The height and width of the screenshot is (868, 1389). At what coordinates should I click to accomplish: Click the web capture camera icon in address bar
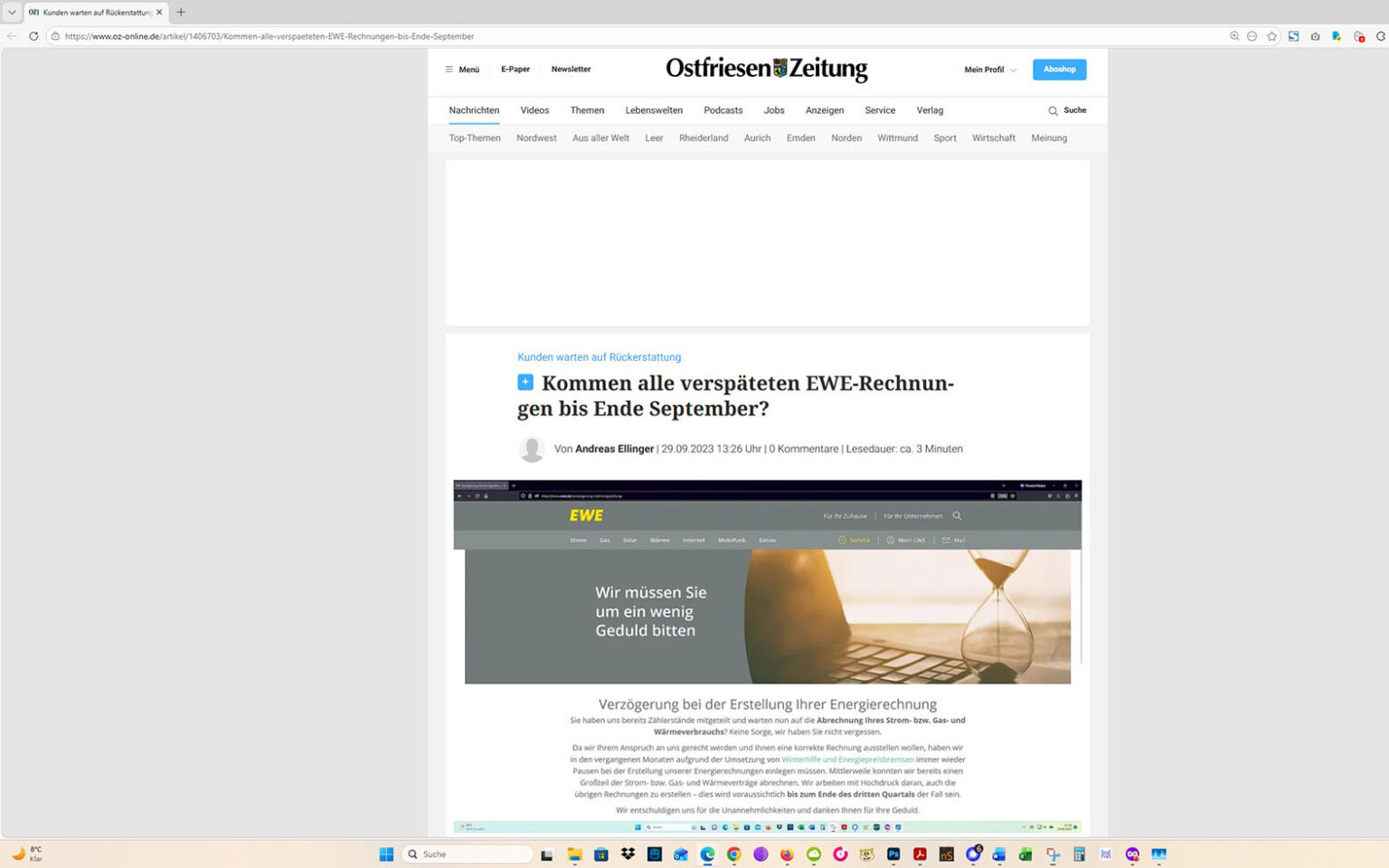[x=1316, y=36]
